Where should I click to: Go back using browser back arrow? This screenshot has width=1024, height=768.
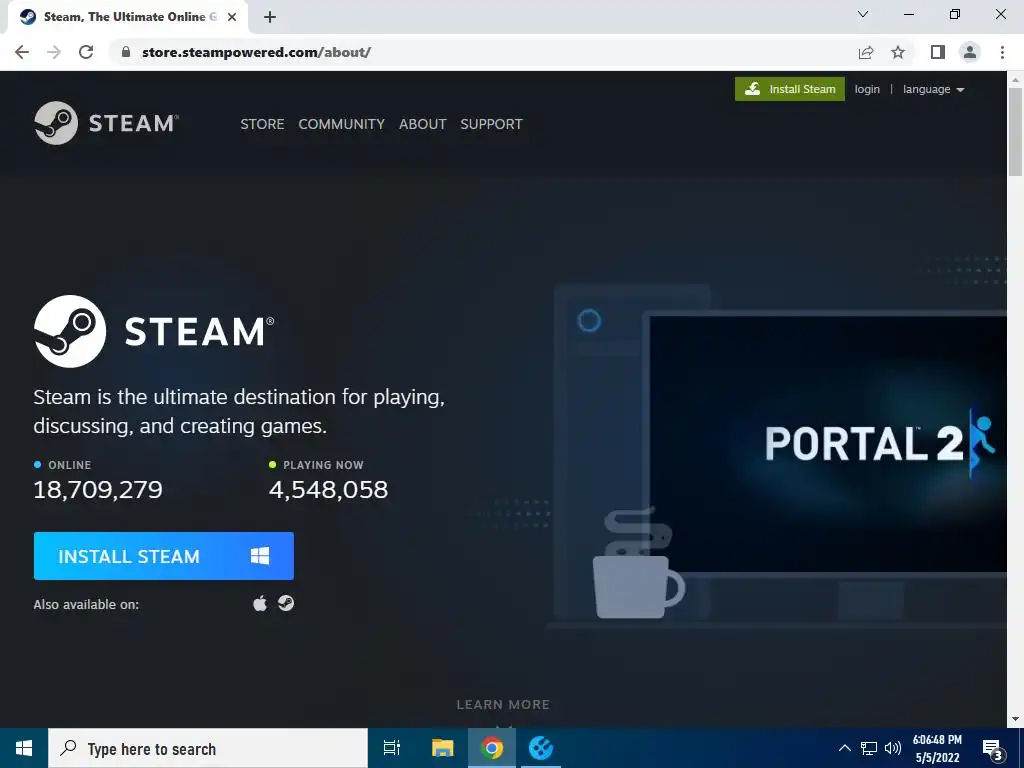[x=22, y=52]
